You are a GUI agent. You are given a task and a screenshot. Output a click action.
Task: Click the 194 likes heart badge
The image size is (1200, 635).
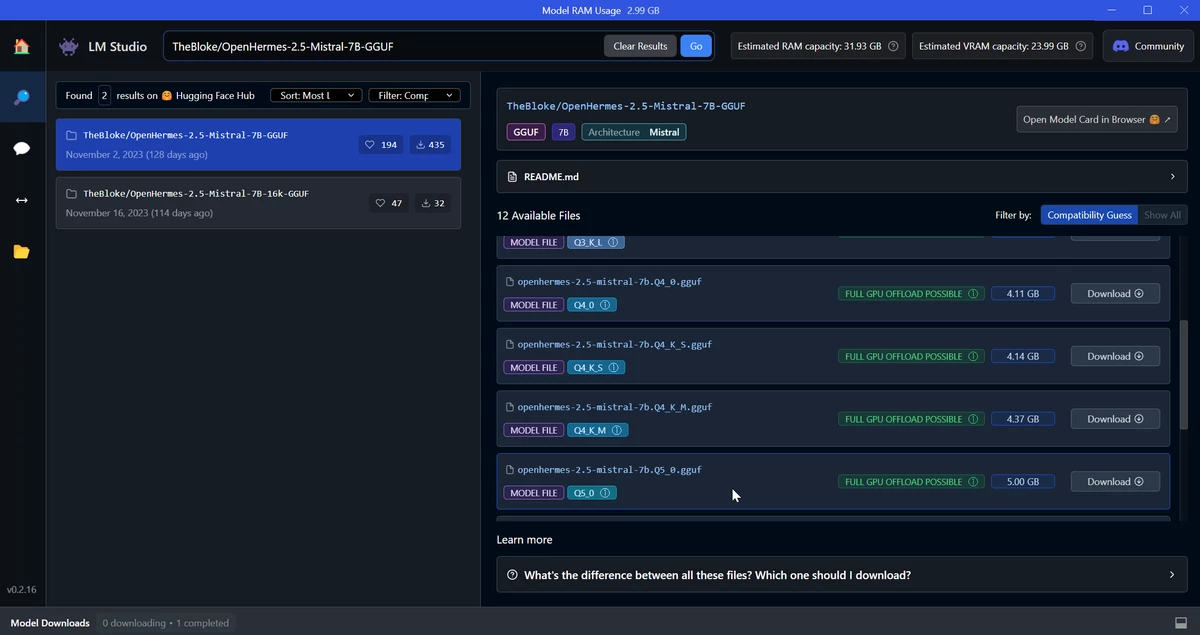pos(381,145)
